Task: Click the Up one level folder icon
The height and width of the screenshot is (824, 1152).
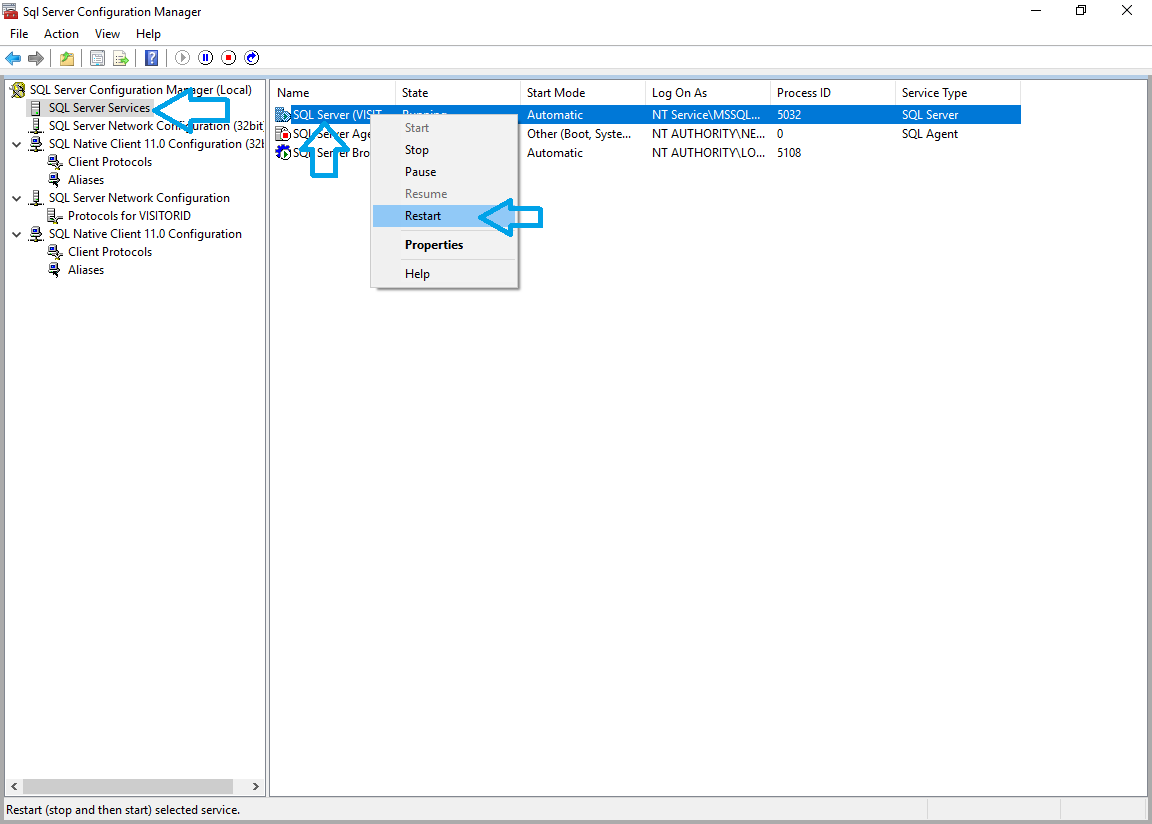Action: tap(67, 58)
